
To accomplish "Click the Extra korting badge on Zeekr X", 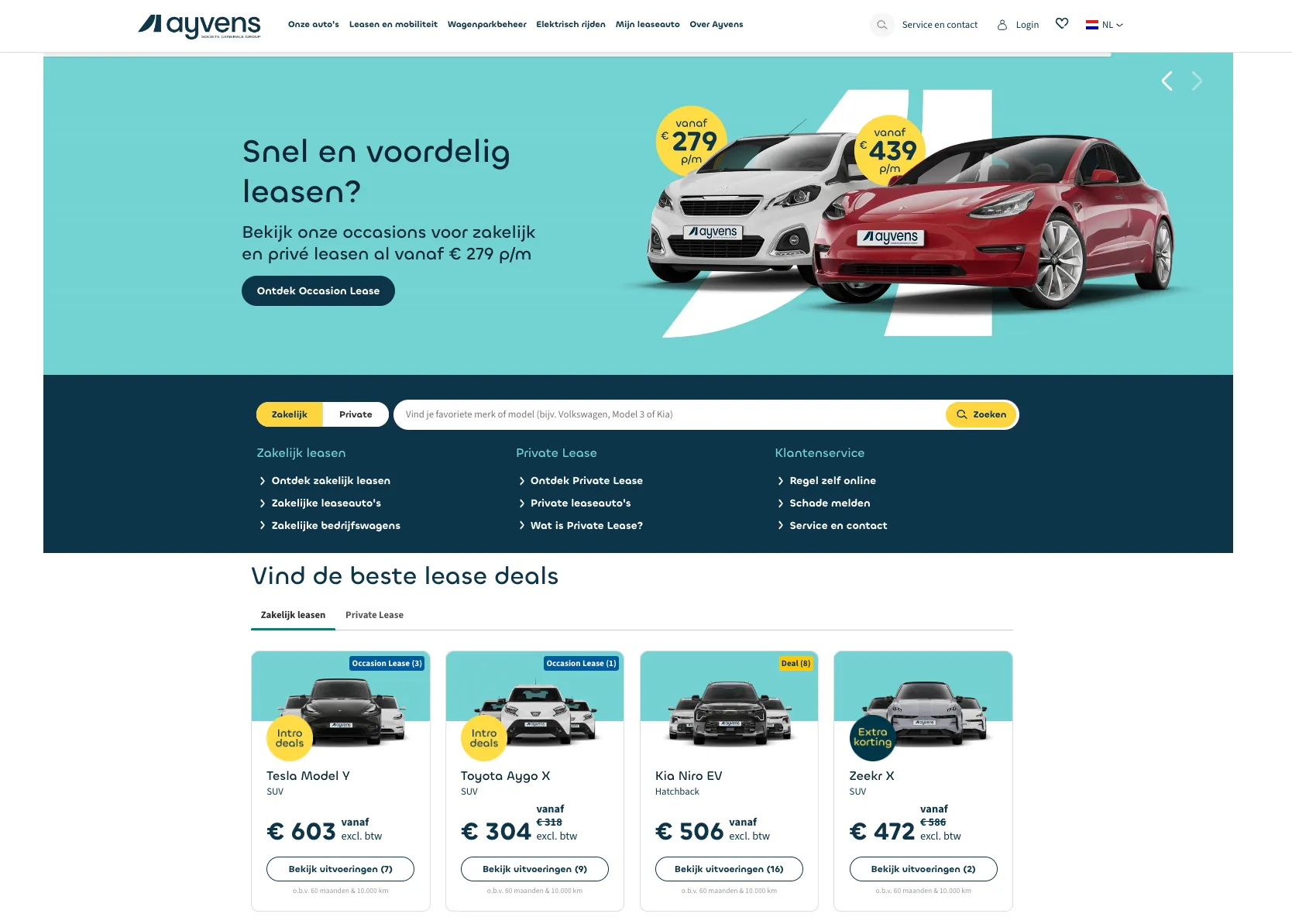I will pos(872,738).
